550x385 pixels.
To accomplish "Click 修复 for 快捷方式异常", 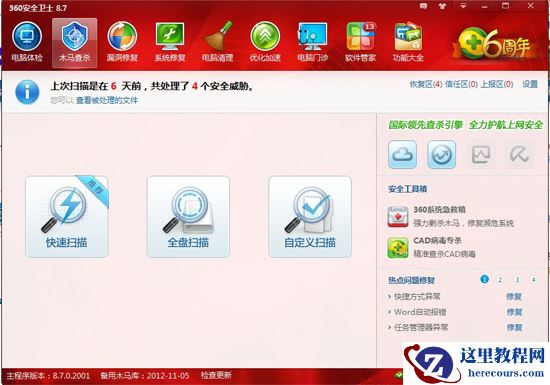I will (514, 297).
